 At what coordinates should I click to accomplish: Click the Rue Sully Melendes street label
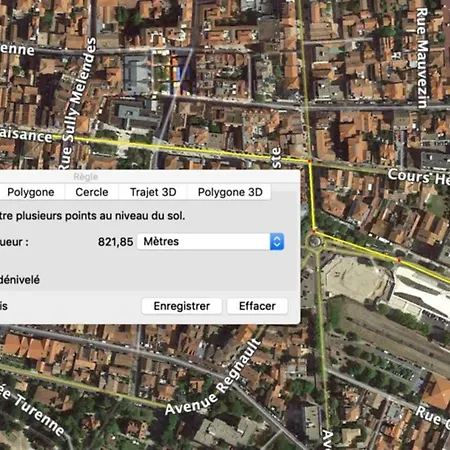coord(78,103)
